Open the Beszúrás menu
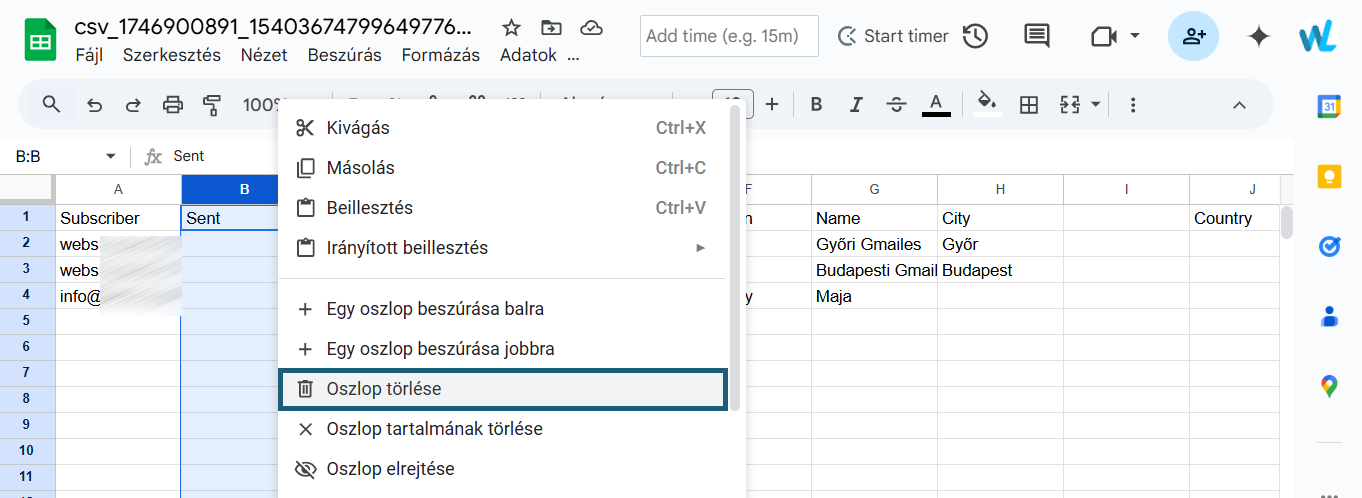 point(344,55)
